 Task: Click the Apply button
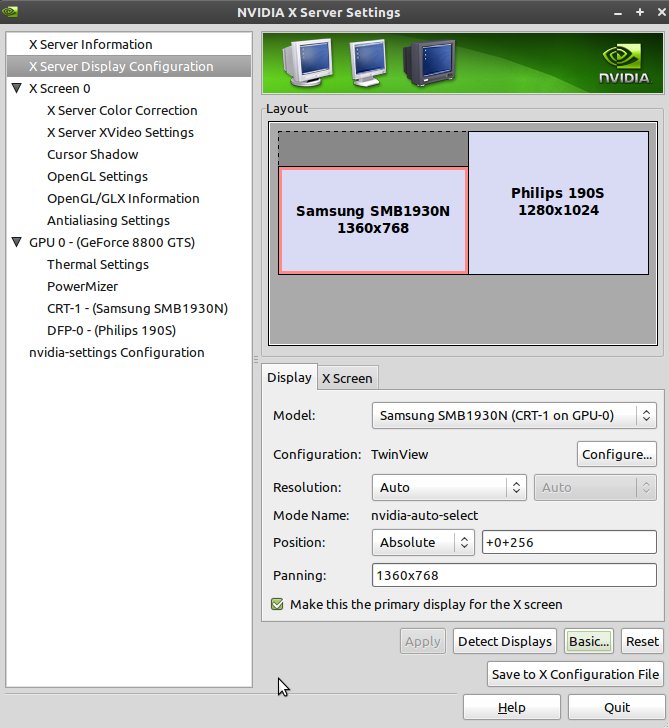point(422,641)
